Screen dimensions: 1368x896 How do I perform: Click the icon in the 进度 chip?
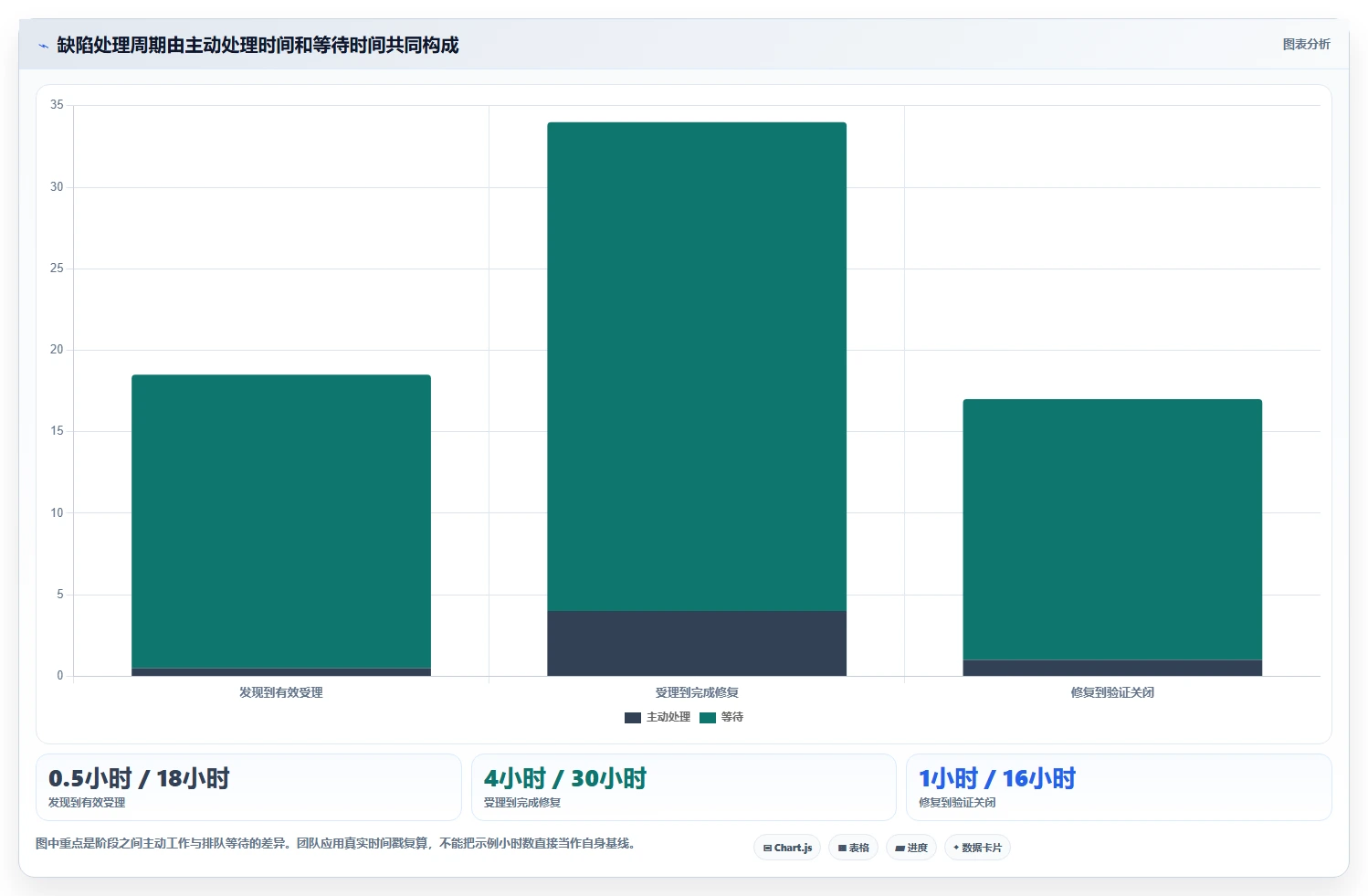pyautogui.click(x=900, y=849)
